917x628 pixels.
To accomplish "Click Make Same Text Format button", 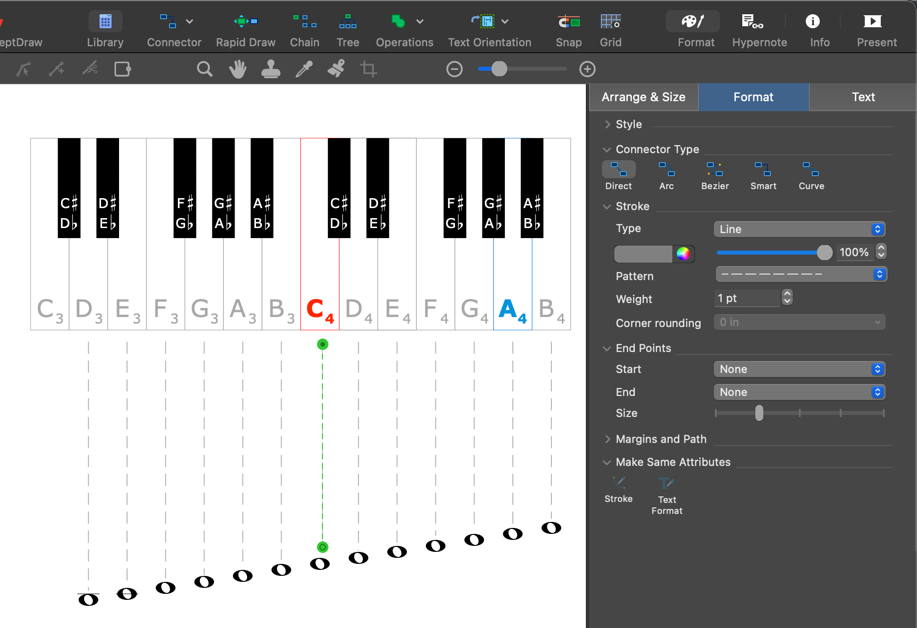I will pos(667,496).
